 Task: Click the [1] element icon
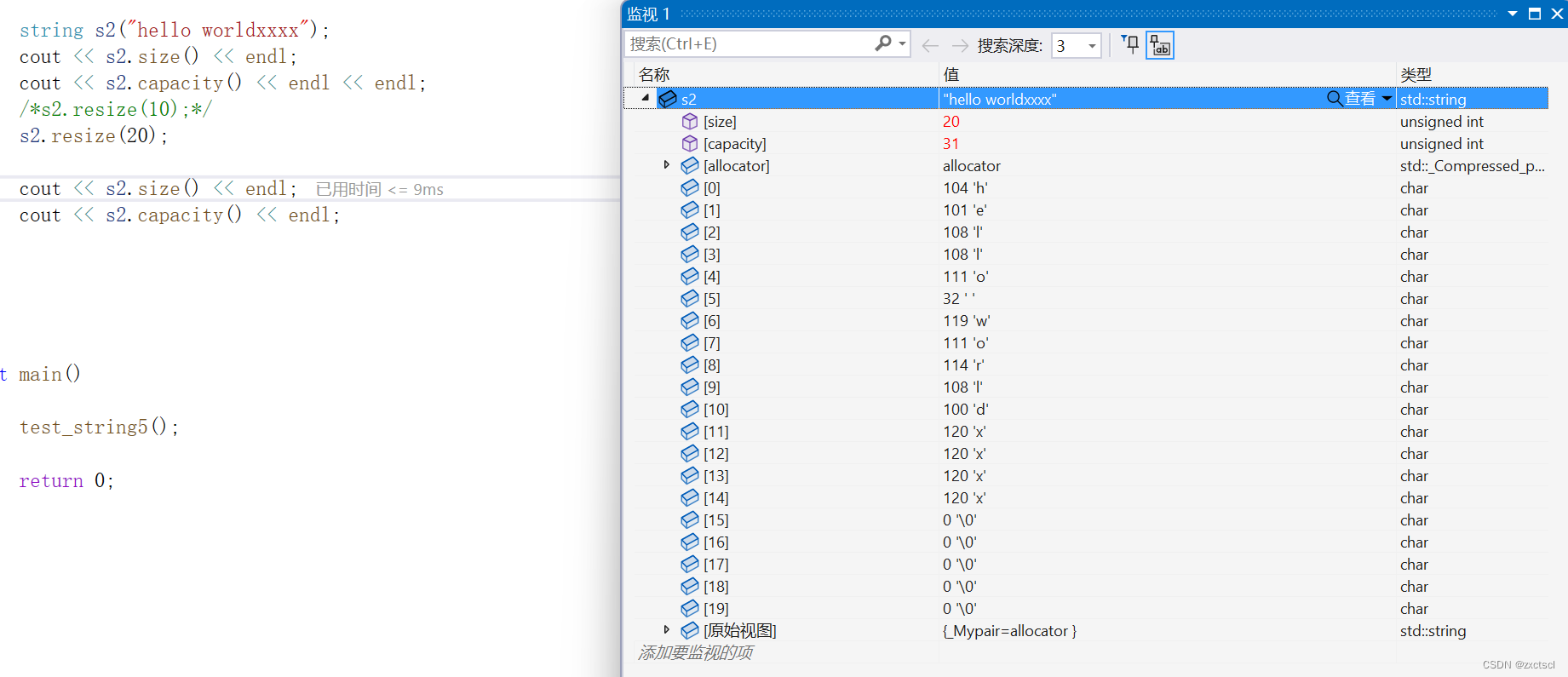coord(690,209)
